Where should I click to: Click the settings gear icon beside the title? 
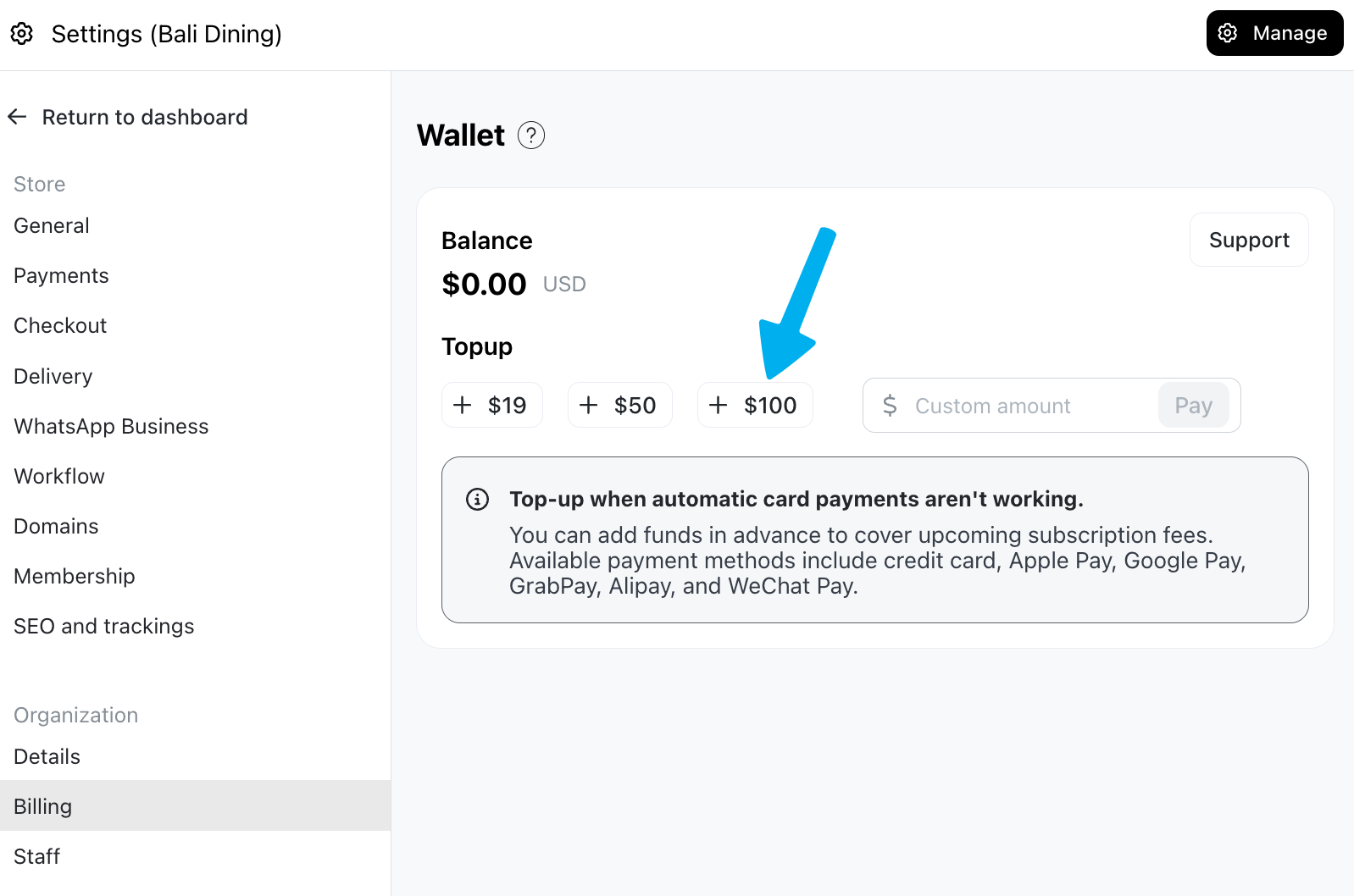coord(22,34)
